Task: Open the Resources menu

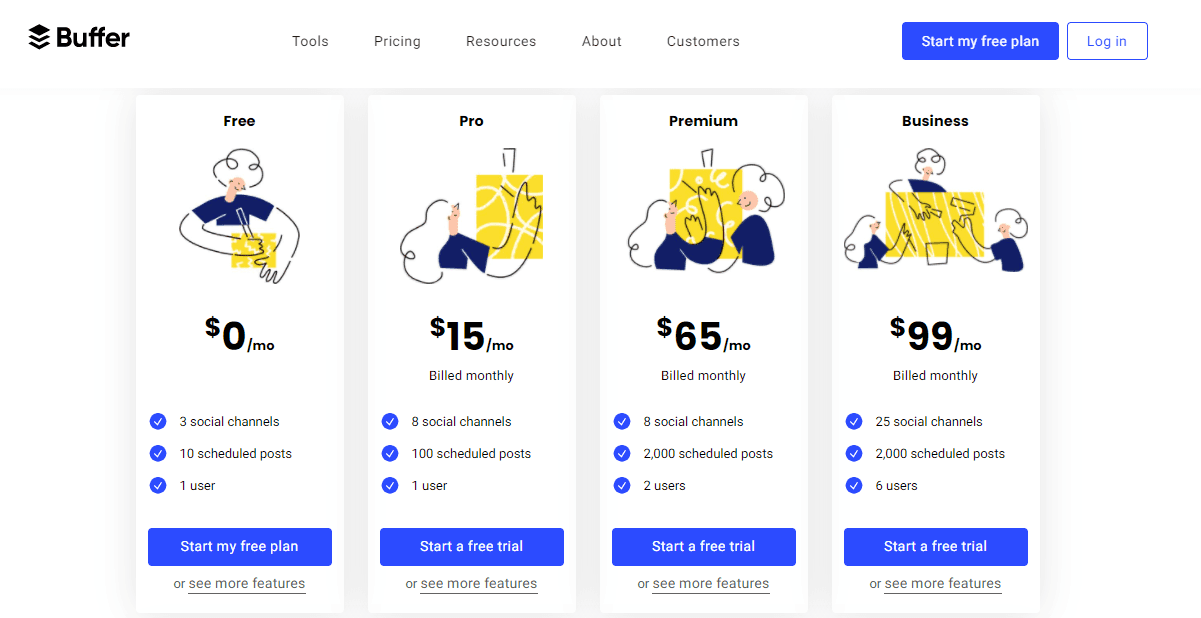Action: point(501,41)
